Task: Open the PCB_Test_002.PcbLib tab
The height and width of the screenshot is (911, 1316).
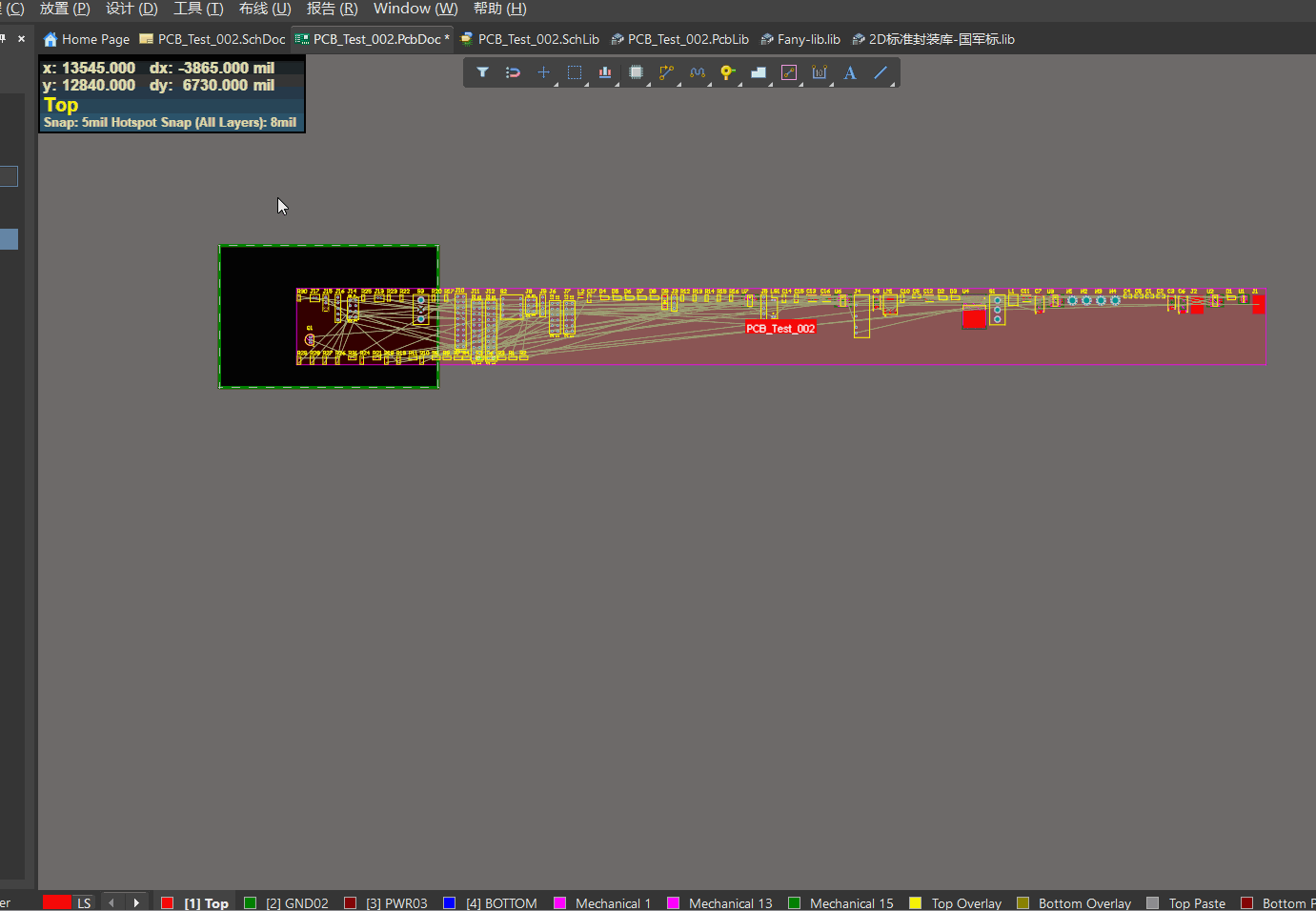Action: point(679,39)
